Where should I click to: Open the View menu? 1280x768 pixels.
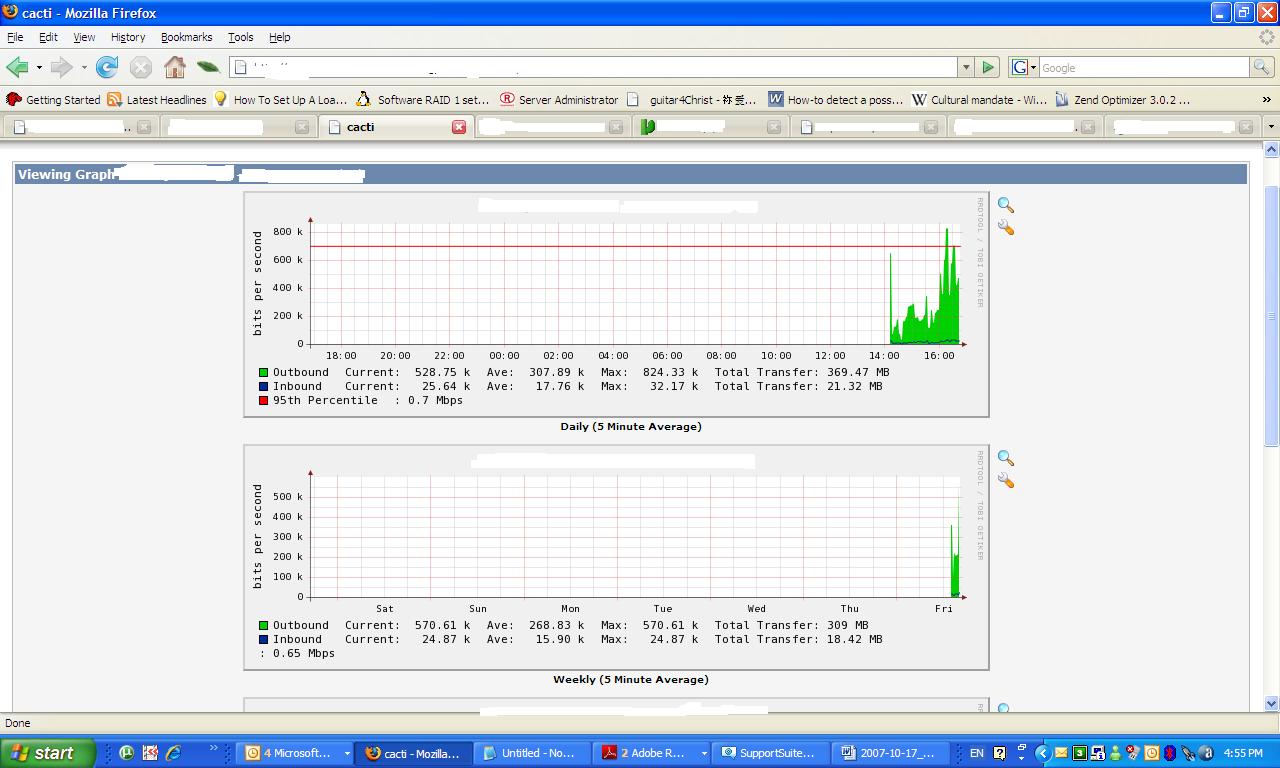coord(84,37)
